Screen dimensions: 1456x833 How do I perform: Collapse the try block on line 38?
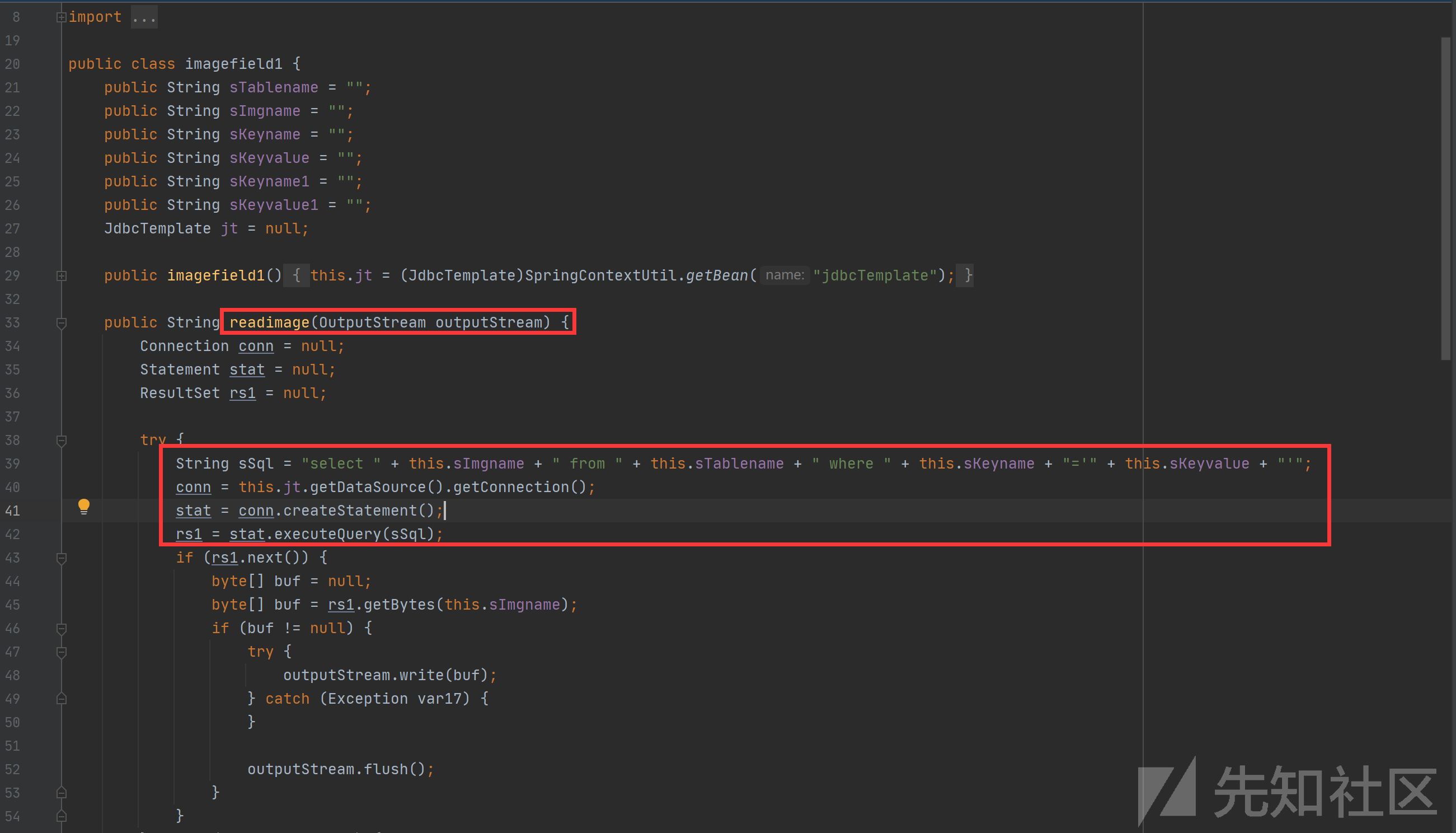61,441
